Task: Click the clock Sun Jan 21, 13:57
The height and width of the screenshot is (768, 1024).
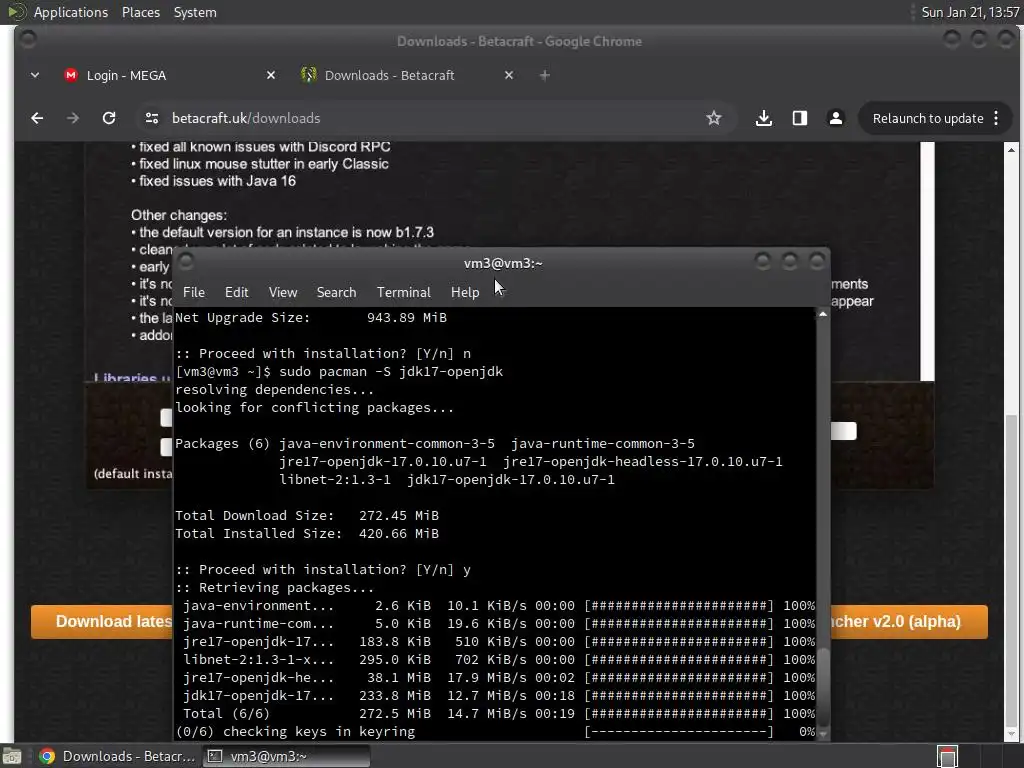Action: [x=970, y=12]
